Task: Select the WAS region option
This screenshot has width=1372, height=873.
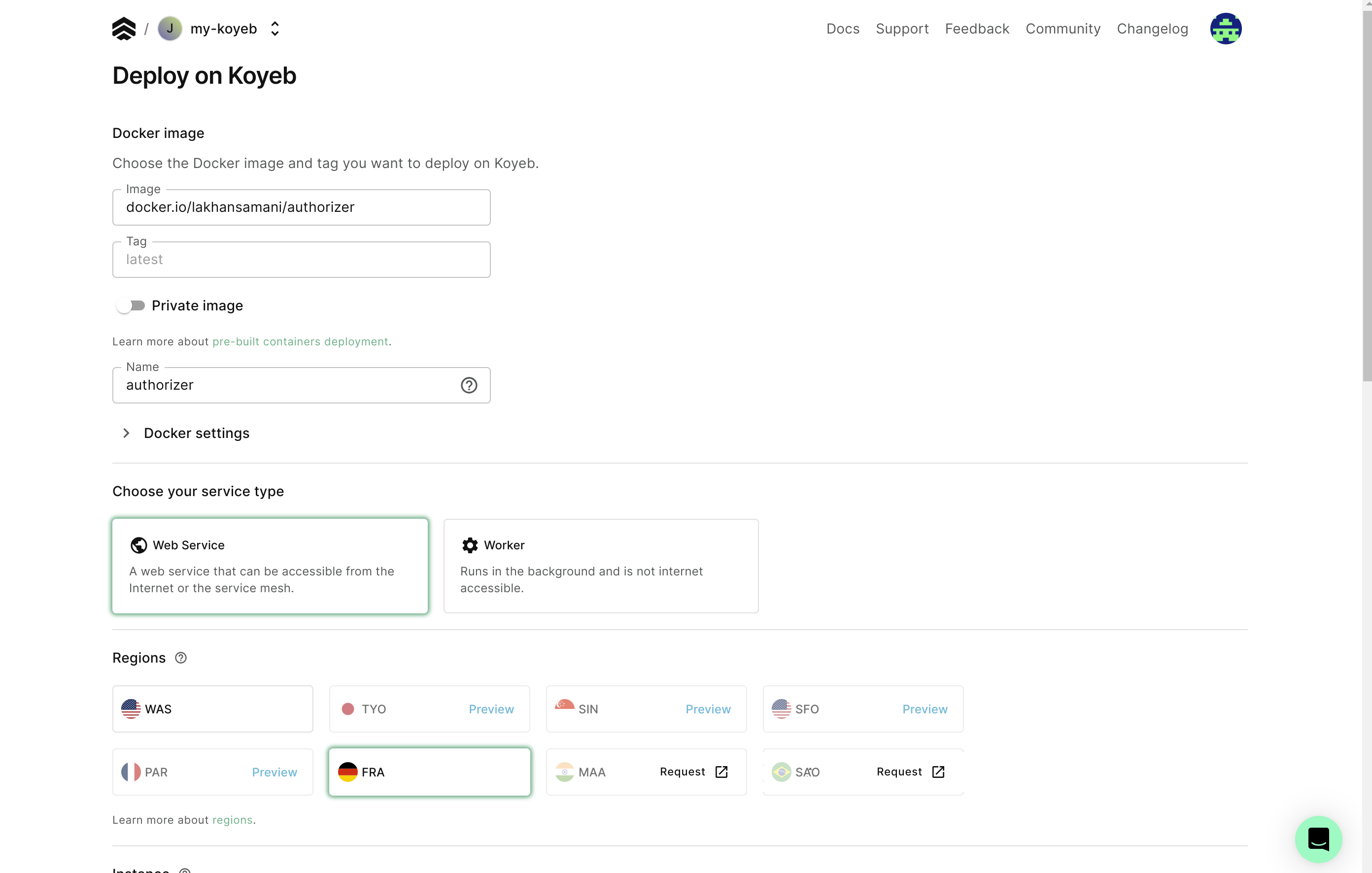Action: click(212, 709)
